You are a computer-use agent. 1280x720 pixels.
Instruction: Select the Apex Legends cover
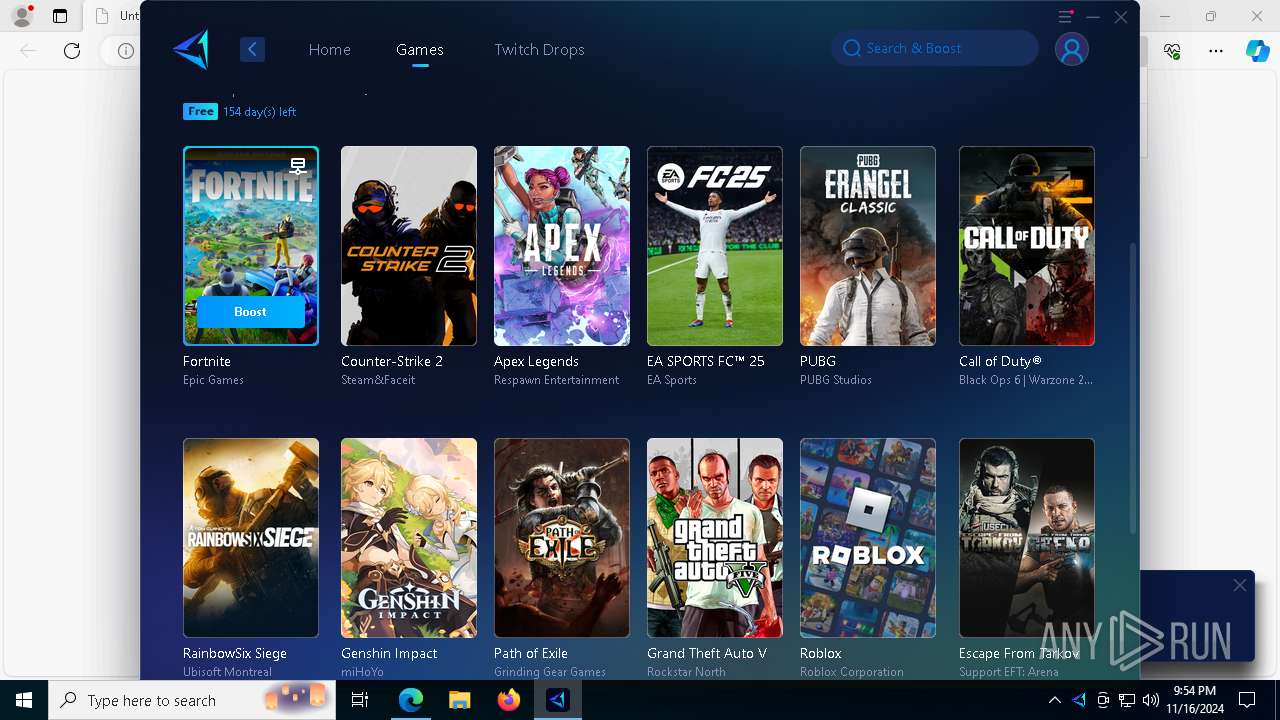(x=562, y=246)
